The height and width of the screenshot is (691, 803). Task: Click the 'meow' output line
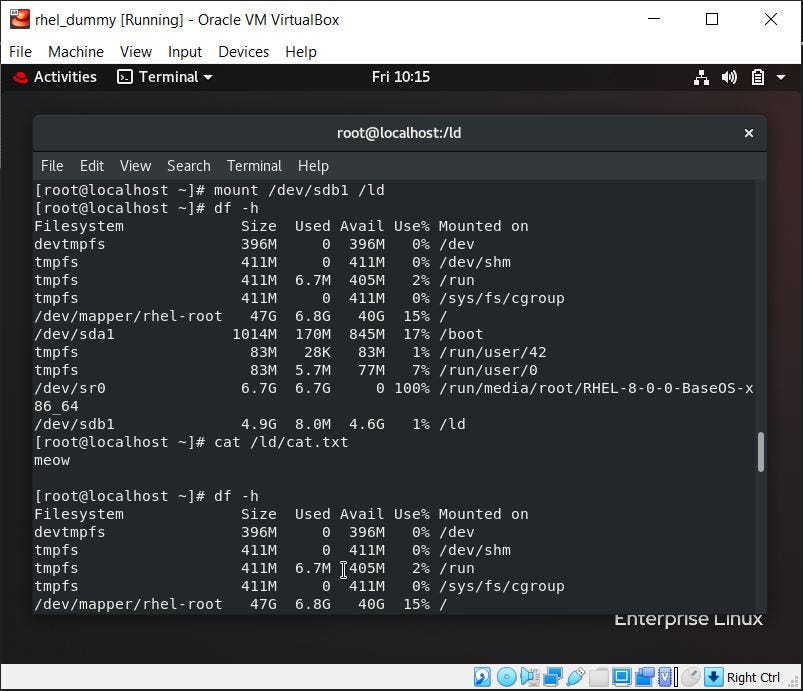pos(52,460)
